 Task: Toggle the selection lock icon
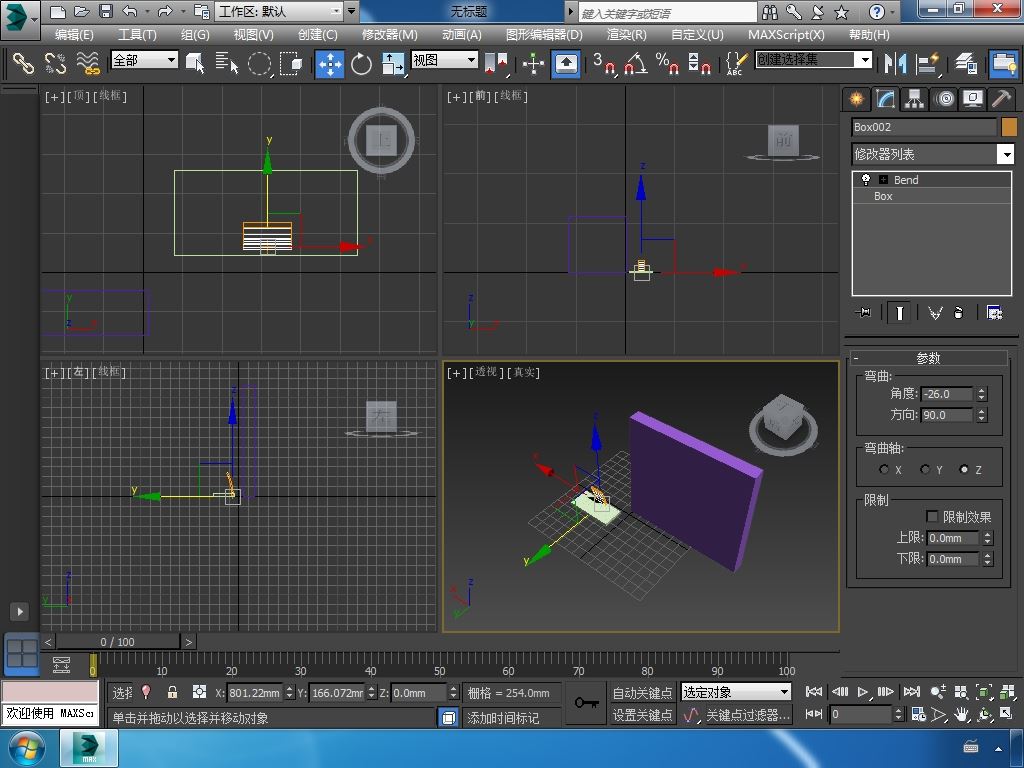(x=172, y=692)
